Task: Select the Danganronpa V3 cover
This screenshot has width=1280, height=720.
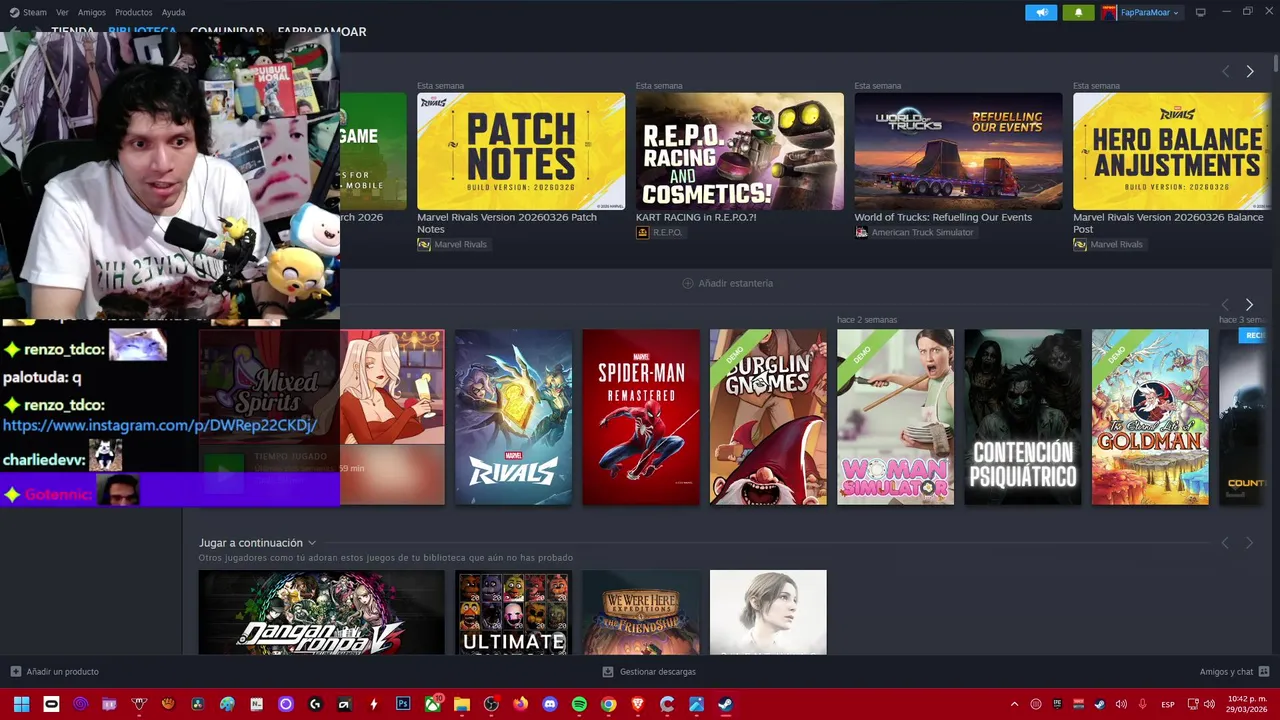Action: pyautogui.click(x=321, y=612)
